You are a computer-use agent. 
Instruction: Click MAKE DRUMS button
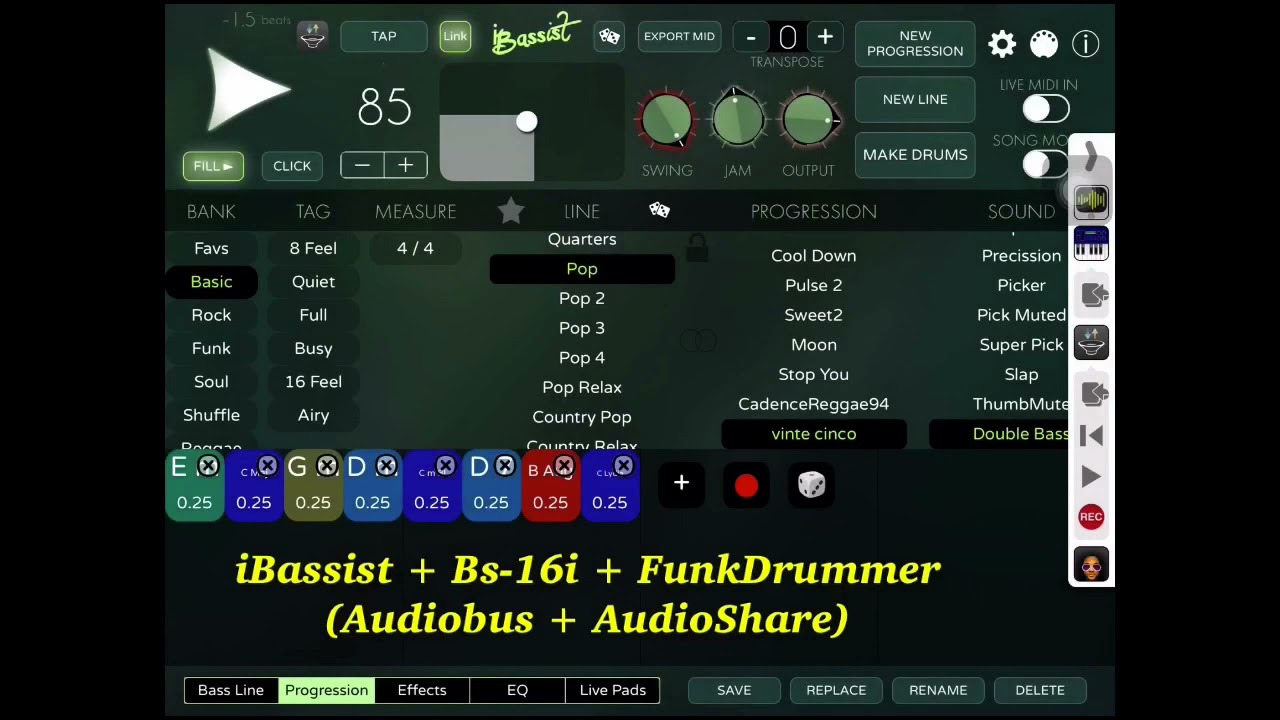[x=915, y=155]
